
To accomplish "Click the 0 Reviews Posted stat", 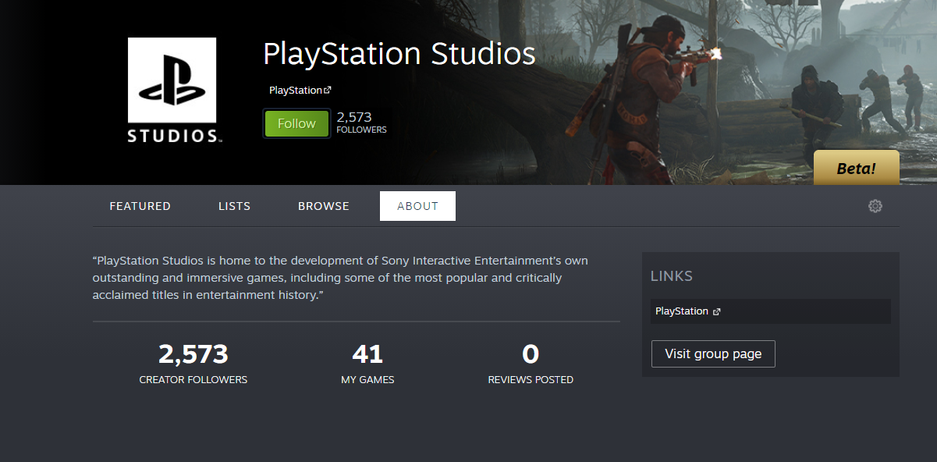I will point(530,363).
